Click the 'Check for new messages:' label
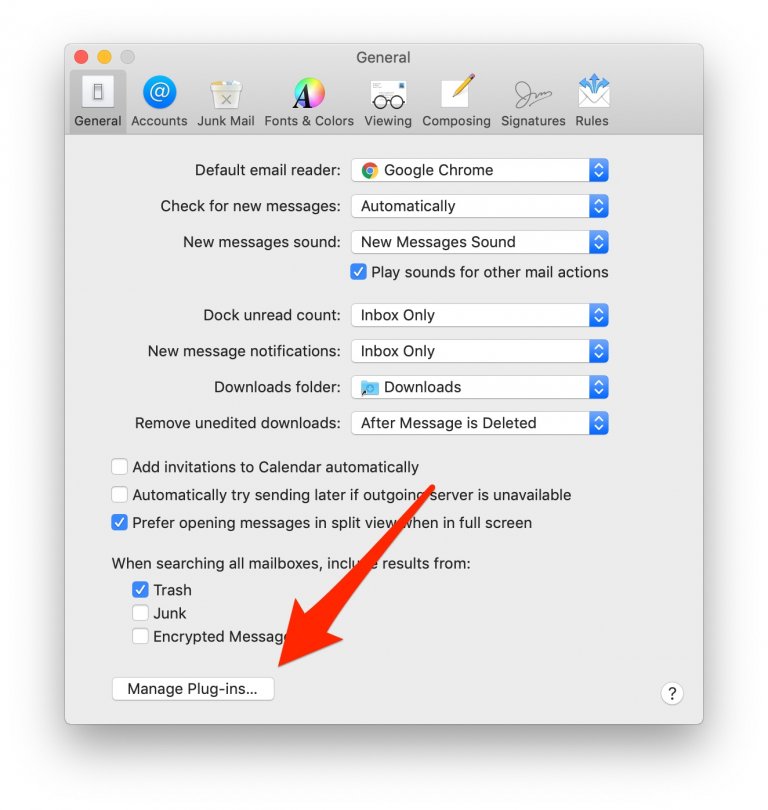 click(x=250, y=206)
